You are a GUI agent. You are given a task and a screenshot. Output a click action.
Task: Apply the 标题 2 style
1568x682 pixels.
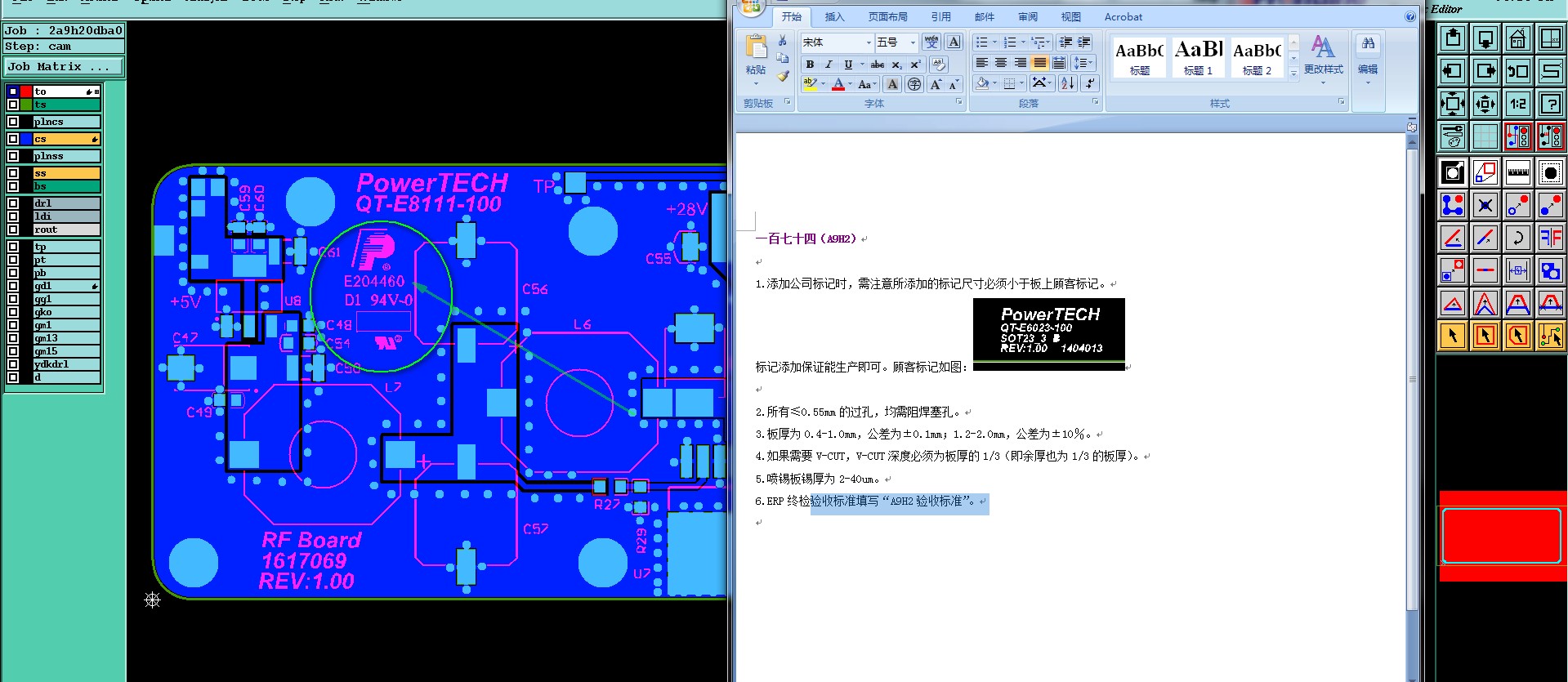pyautogui.click(x=1258, y=56)
